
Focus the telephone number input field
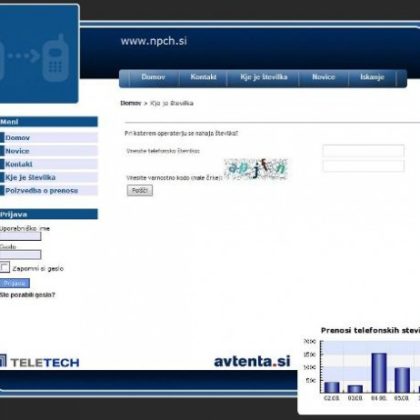[x=363, y=151]
